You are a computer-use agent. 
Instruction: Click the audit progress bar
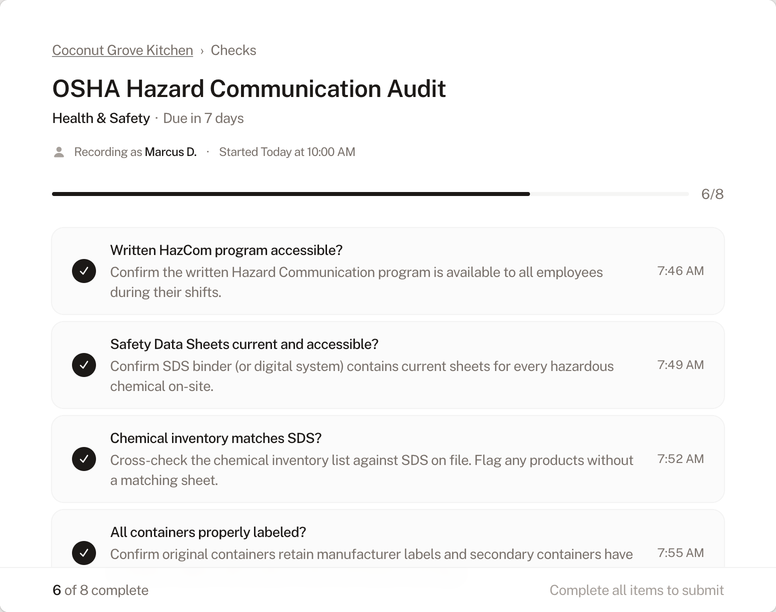370,194
